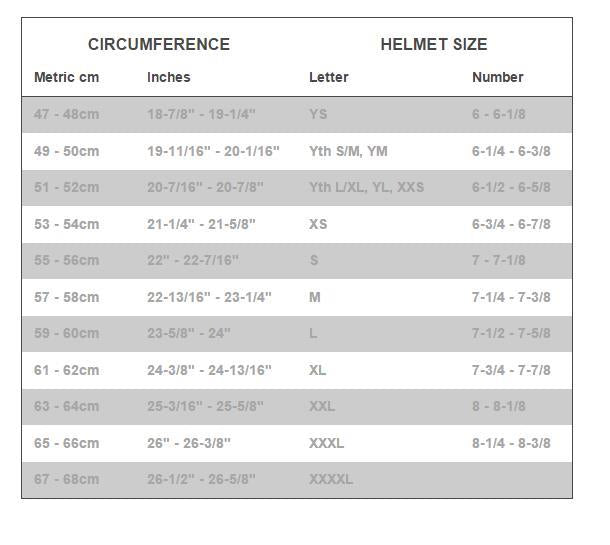
Task: Select the Metric cm column header
Action: (x=69, y=77)
